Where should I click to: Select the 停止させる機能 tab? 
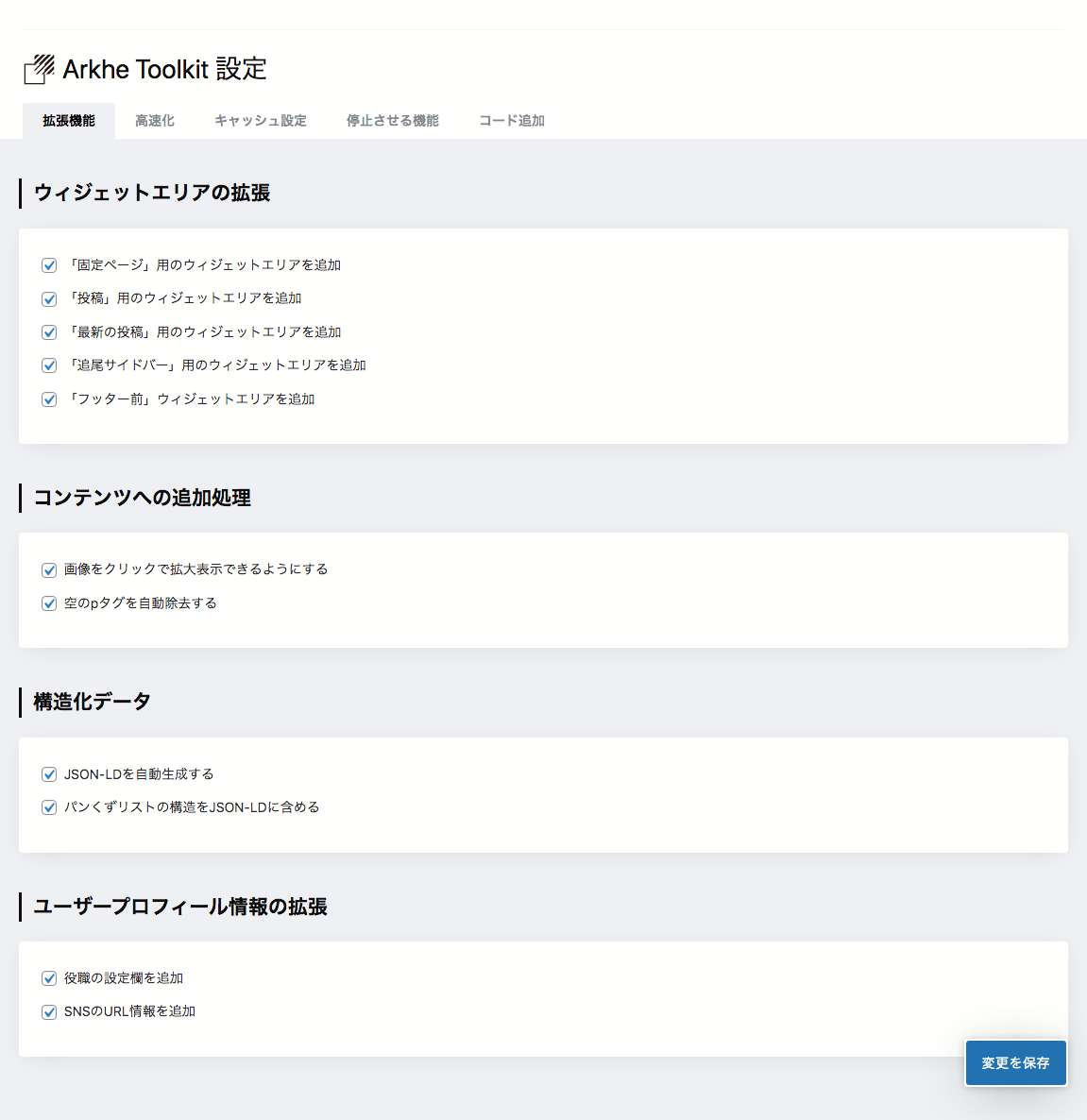392,120
